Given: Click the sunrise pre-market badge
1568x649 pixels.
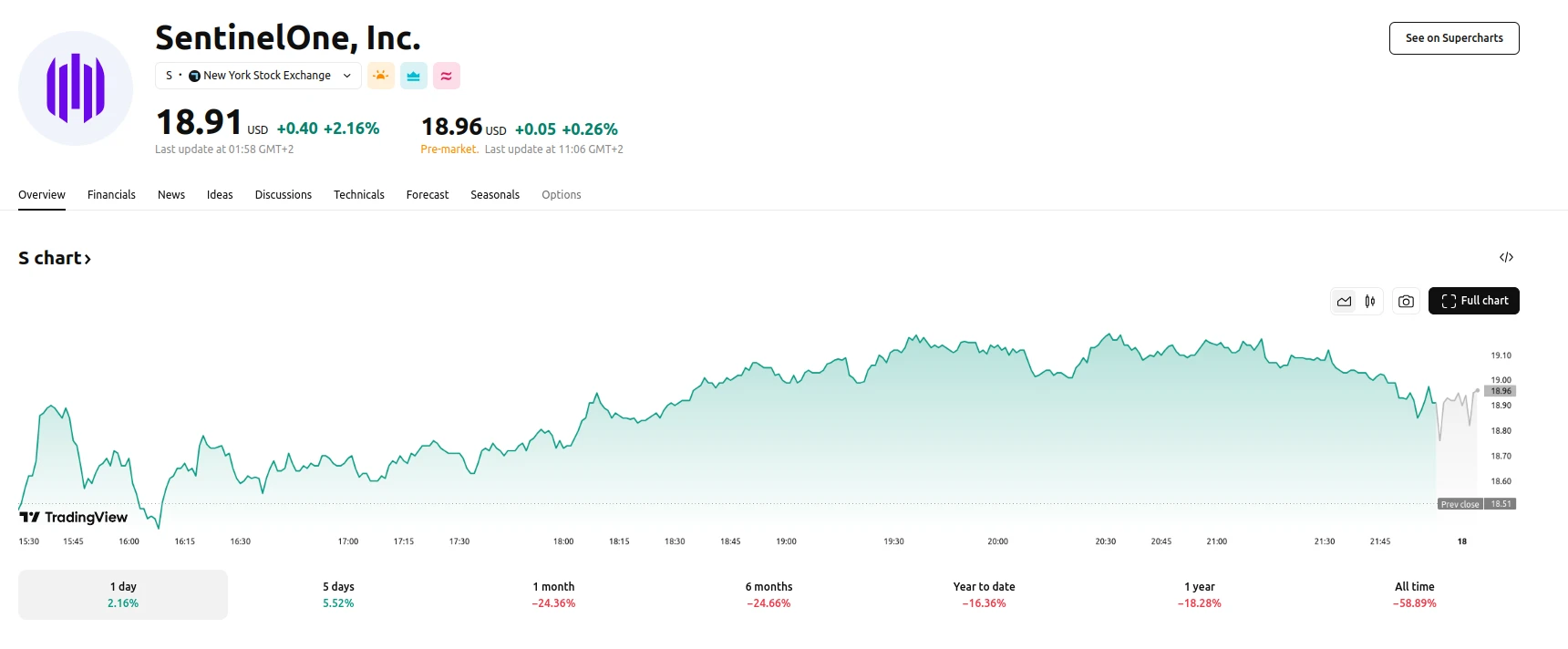Looking at the screenshot, I should point(380,76).
